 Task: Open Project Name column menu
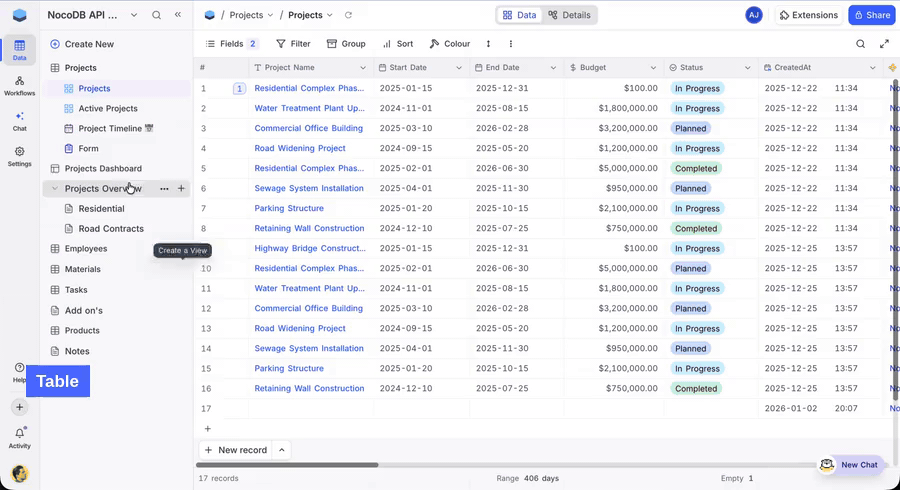[x=363, y=68]
